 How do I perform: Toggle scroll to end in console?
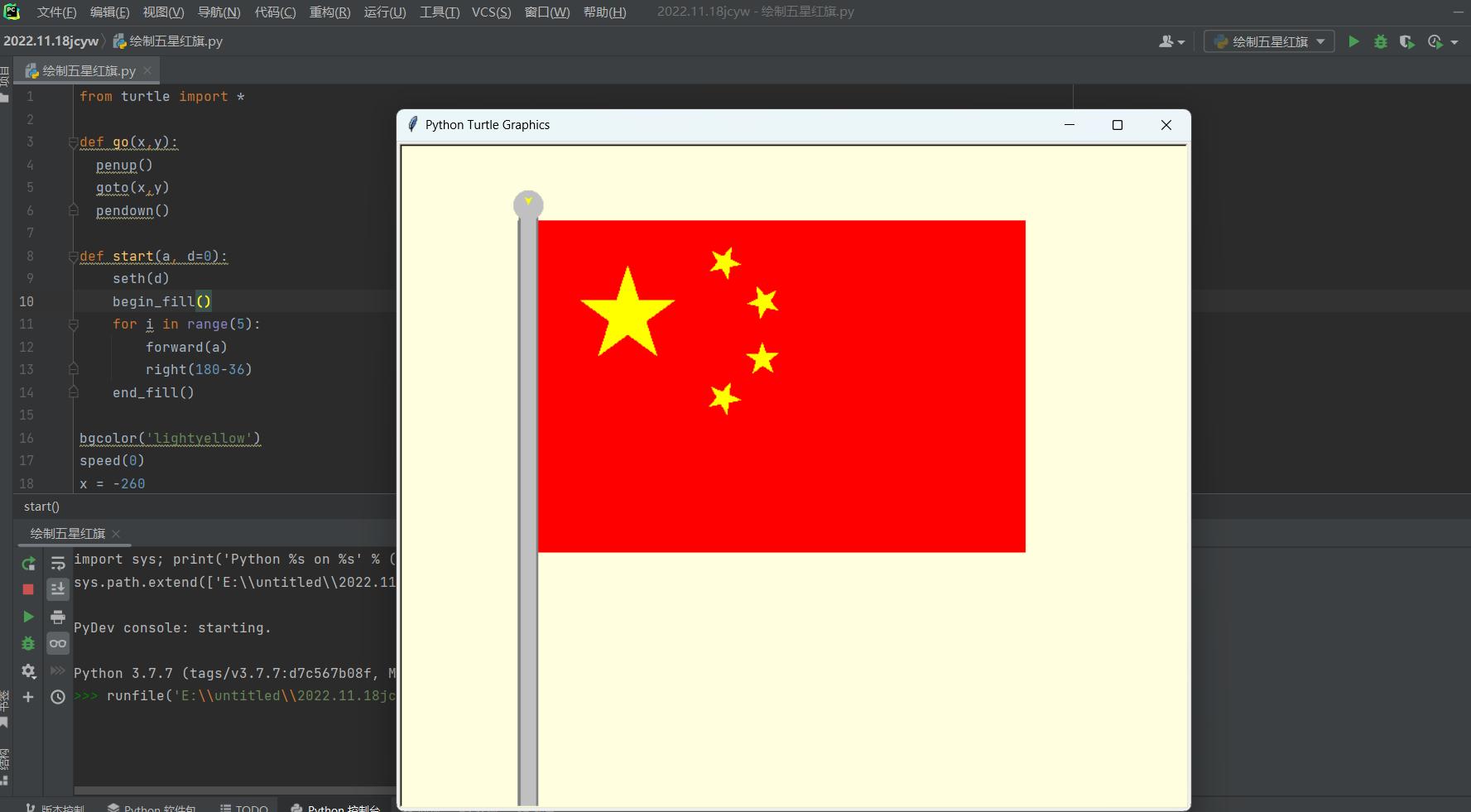pos(57,589)
